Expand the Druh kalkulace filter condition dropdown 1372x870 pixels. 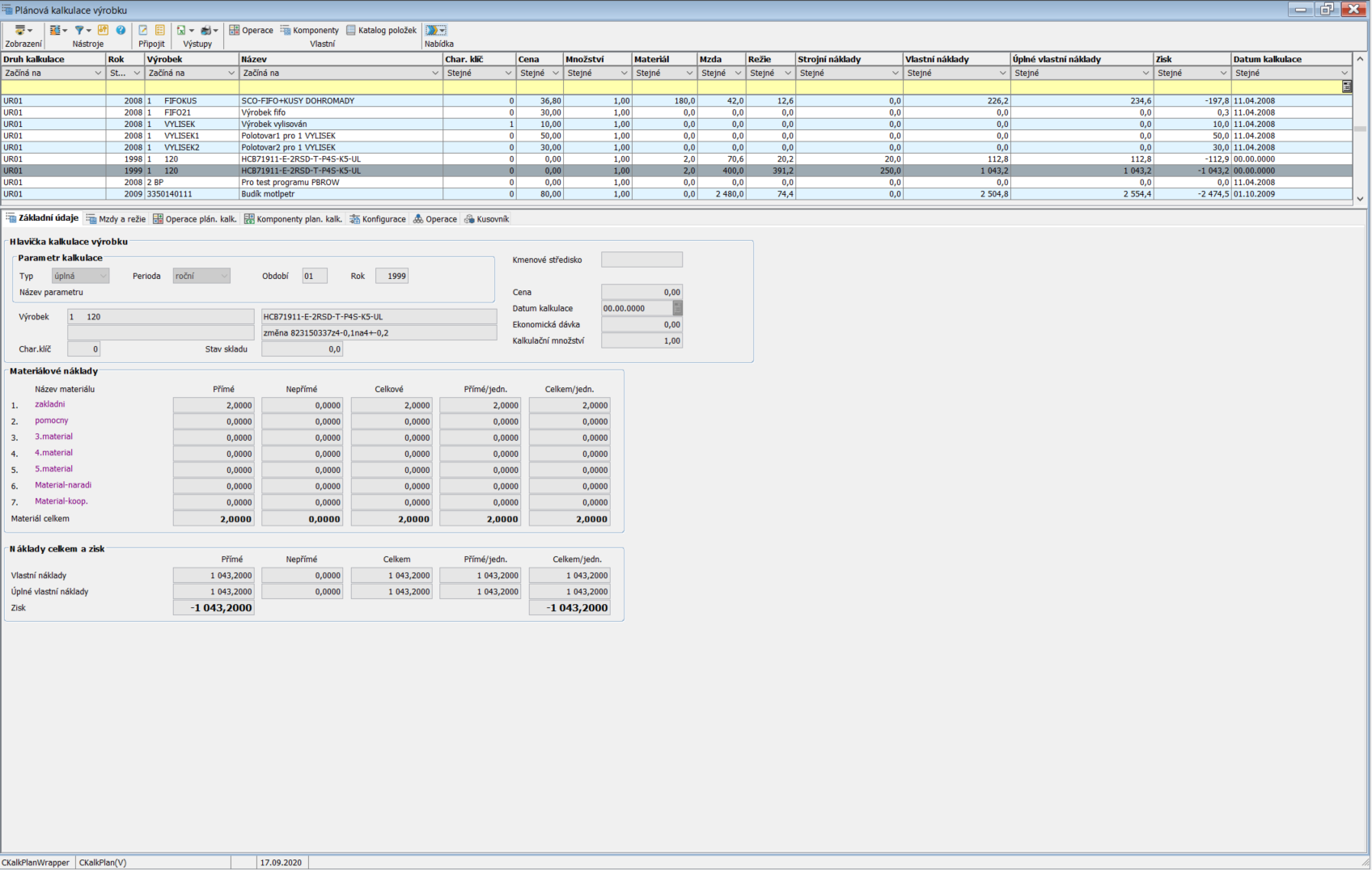(97, 73)
